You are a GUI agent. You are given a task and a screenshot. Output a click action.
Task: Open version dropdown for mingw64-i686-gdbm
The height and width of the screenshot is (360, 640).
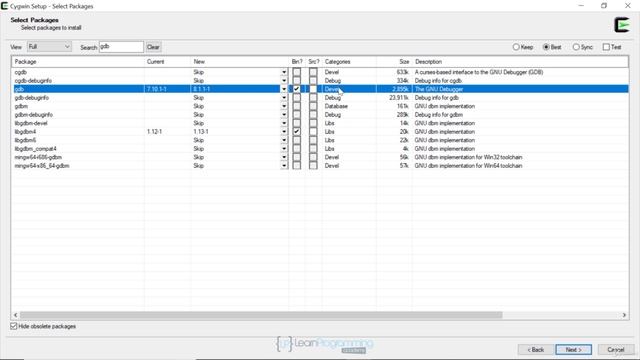click(x=284, y=157)
